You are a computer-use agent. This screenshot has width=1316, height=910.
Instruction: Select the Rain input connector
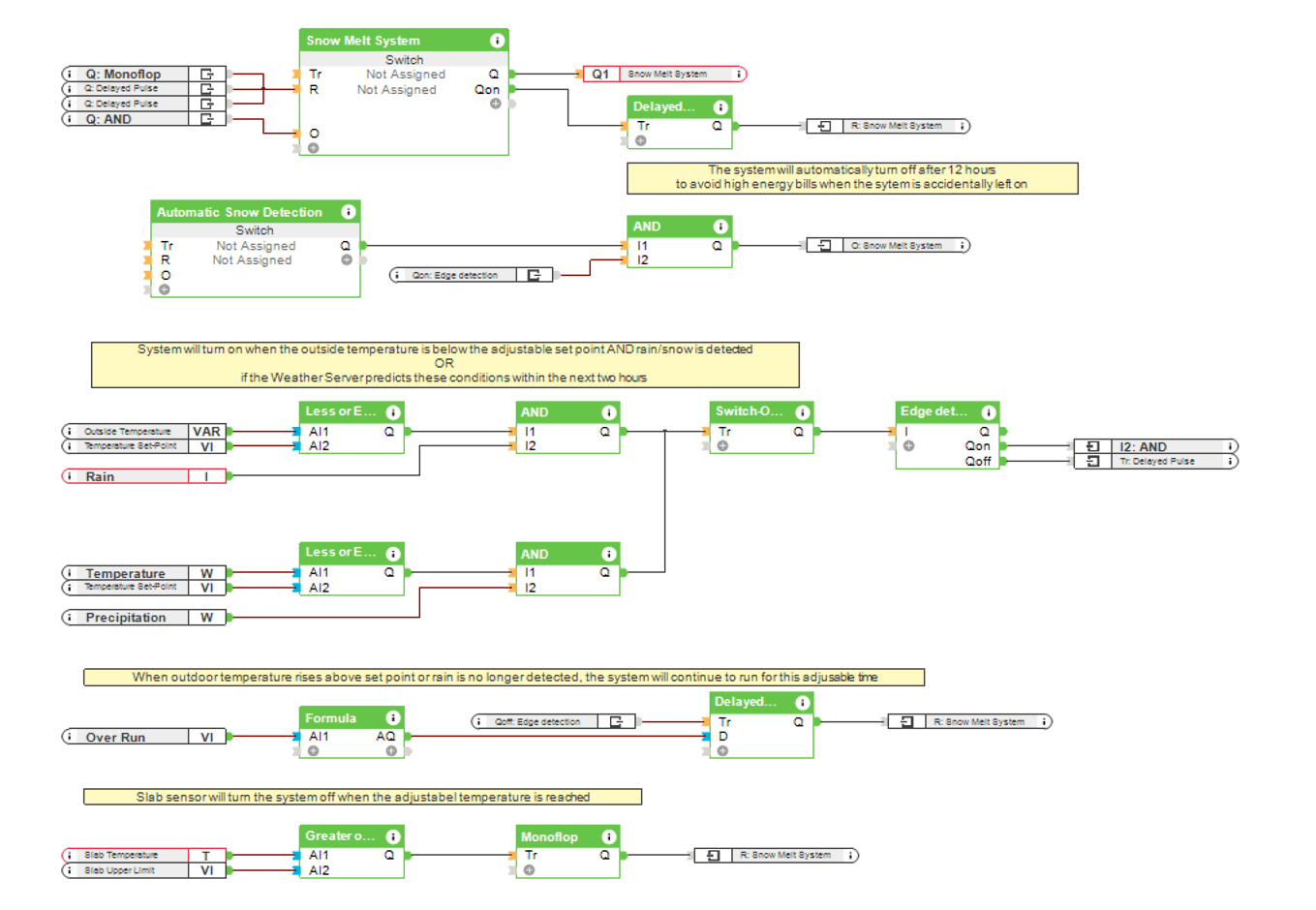point(143,476)
